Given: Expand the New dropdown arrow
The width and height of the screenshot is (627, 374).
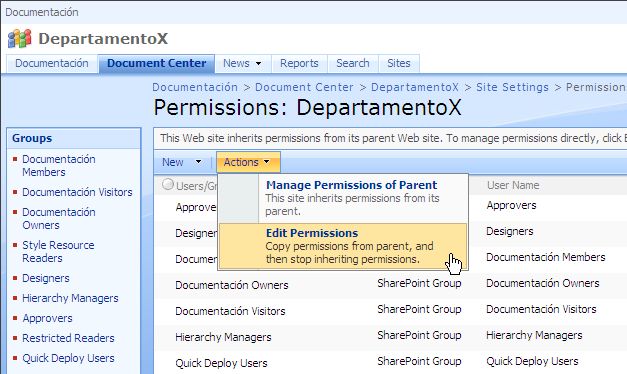Looking at the screenshot, I should [x=198, y=162].
